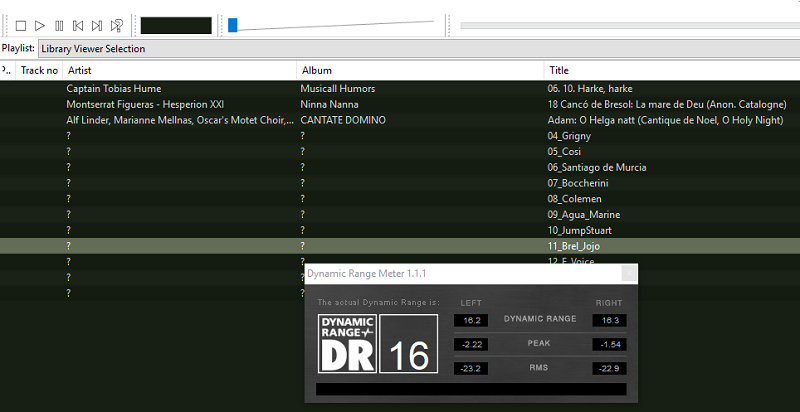Click right peak value '-1.54'
The width and height of the screenshot is (800, 412).
610,345
